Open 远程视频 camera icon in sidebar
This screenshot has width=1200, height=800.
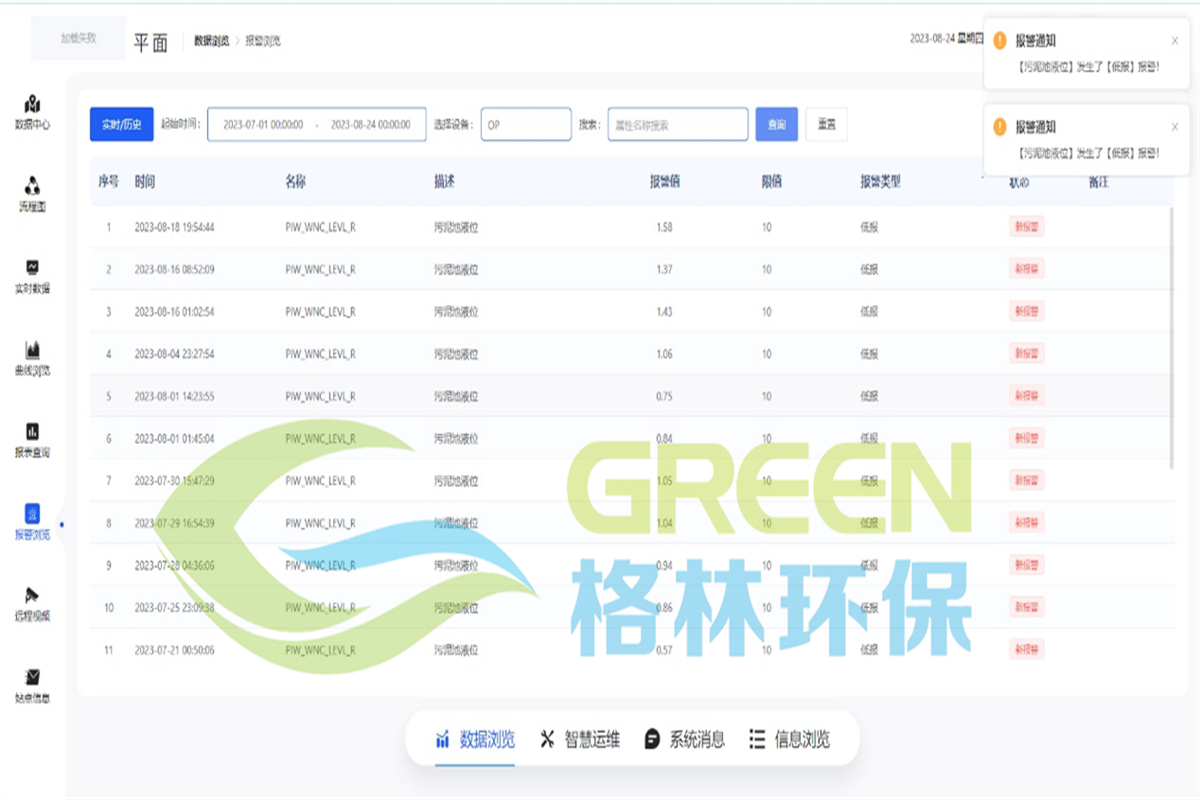pos(32,595)
